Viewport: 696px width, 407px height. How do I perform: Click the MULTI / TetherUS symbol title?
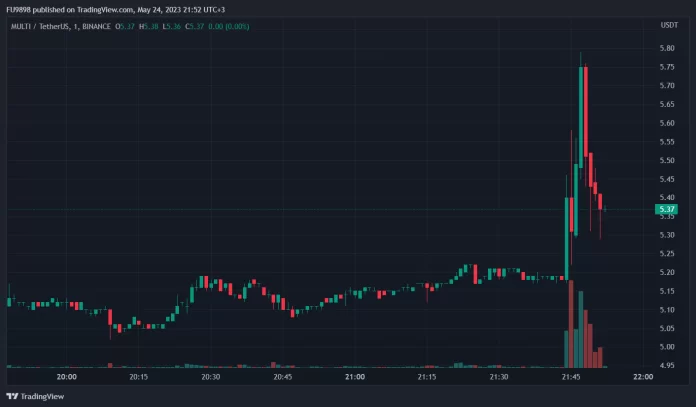pyautogui.click(x=38, y=26)
